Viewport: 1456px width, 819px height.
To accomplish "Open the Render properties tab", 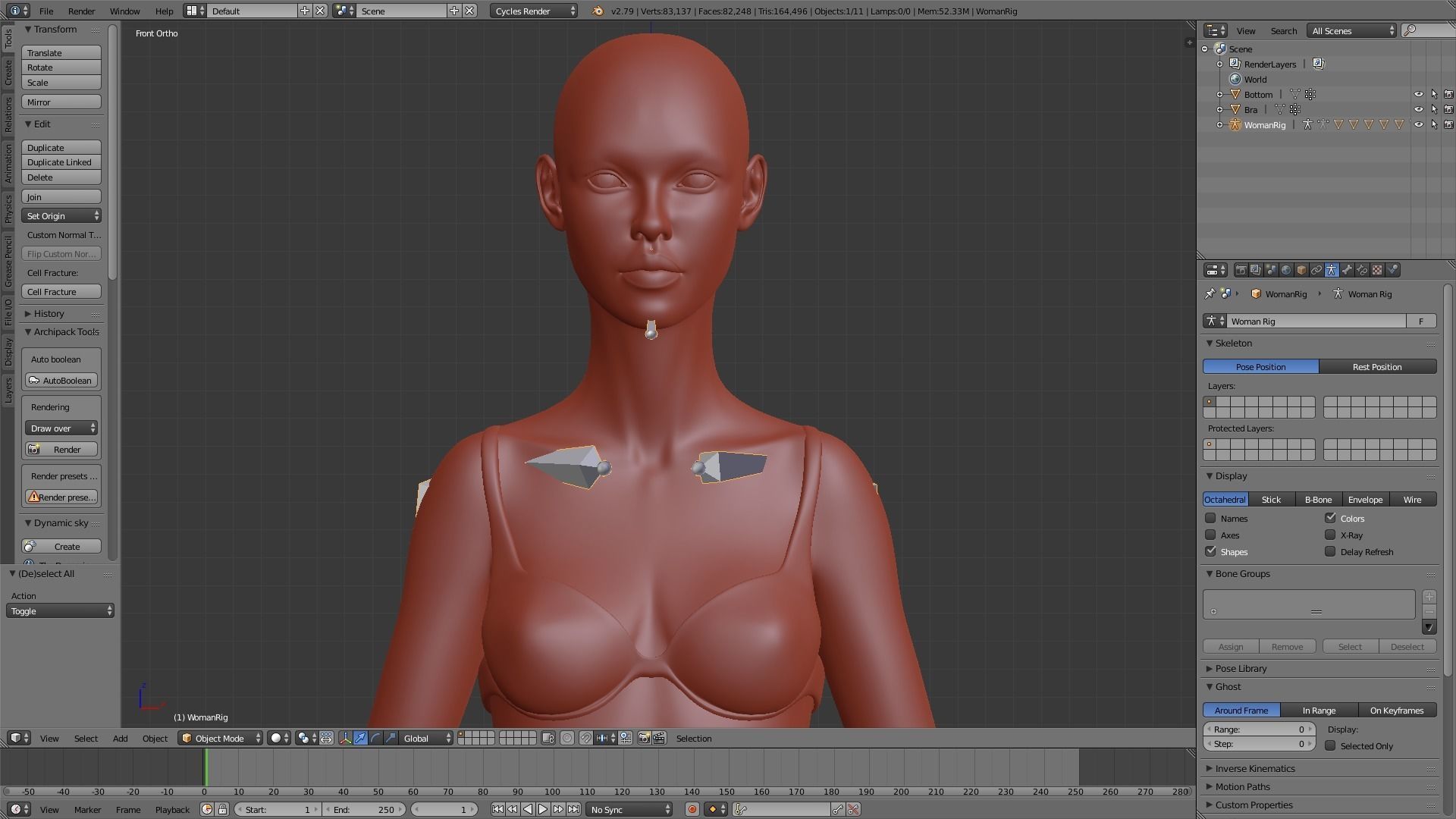I will pos(1241,270).
